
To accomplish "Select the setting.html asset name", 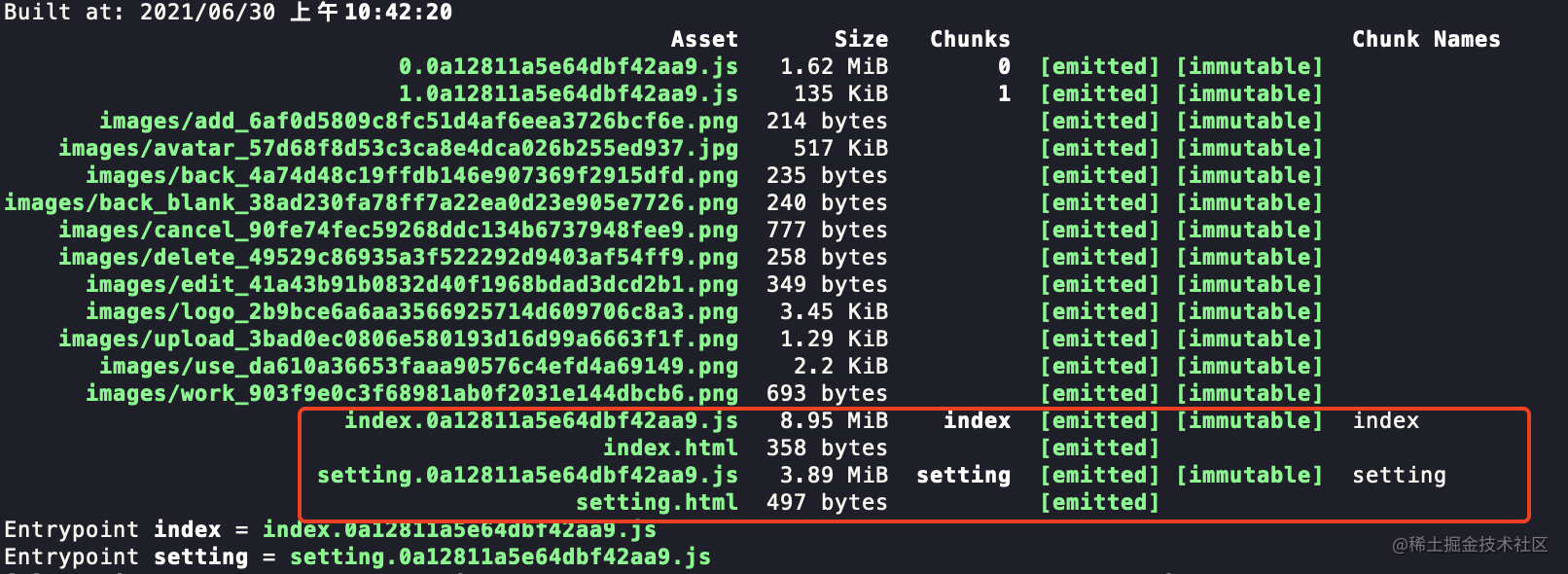I will click(657, 503).
